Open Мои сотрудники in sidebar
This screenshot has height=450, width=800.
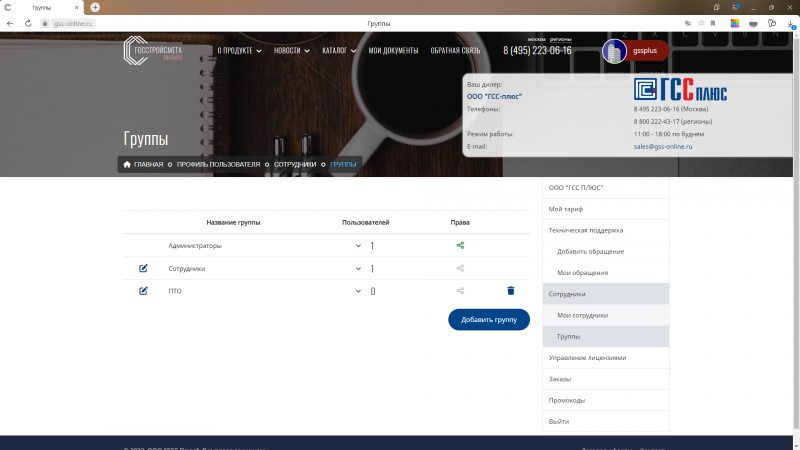606,315
